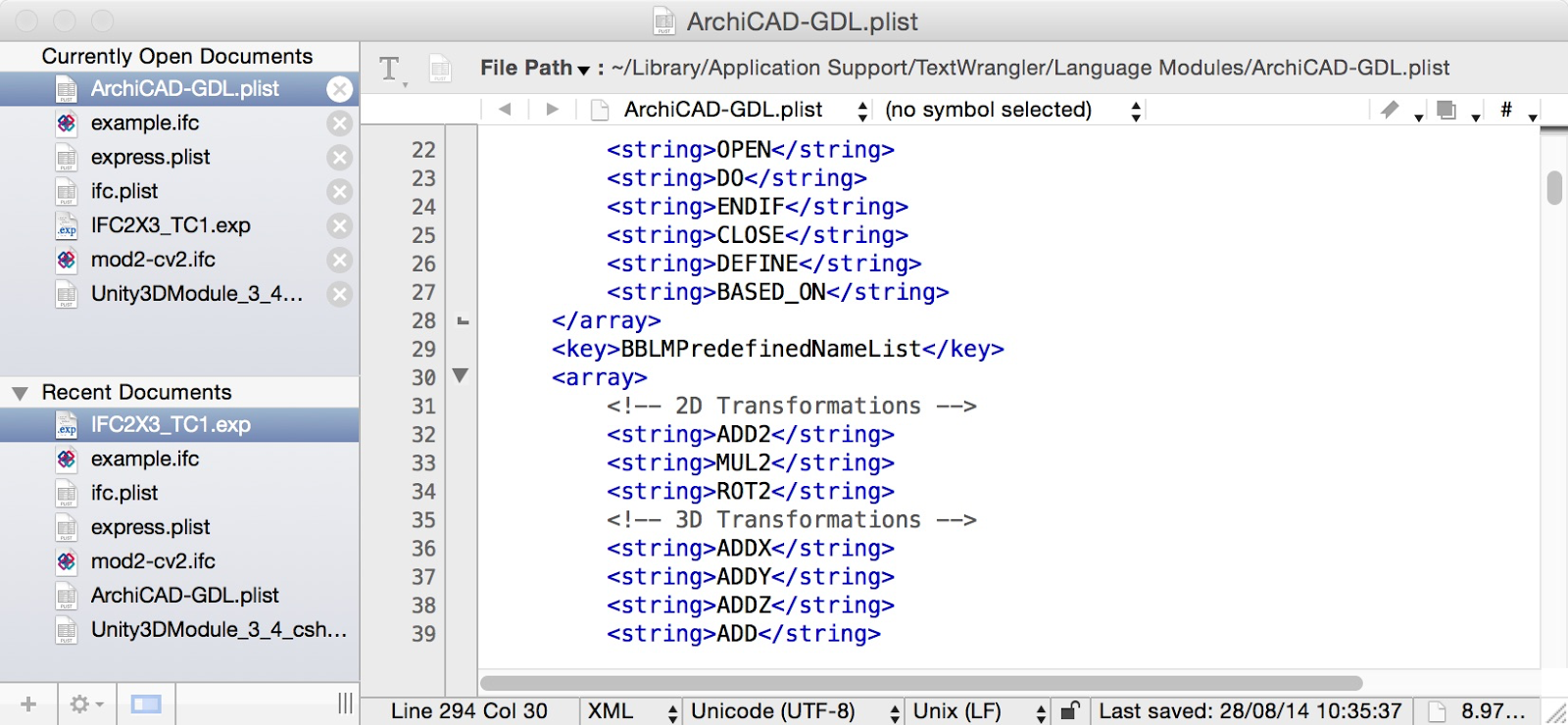Collapse the Recent Documents section
1568x725 pixels.
[20, 394]
